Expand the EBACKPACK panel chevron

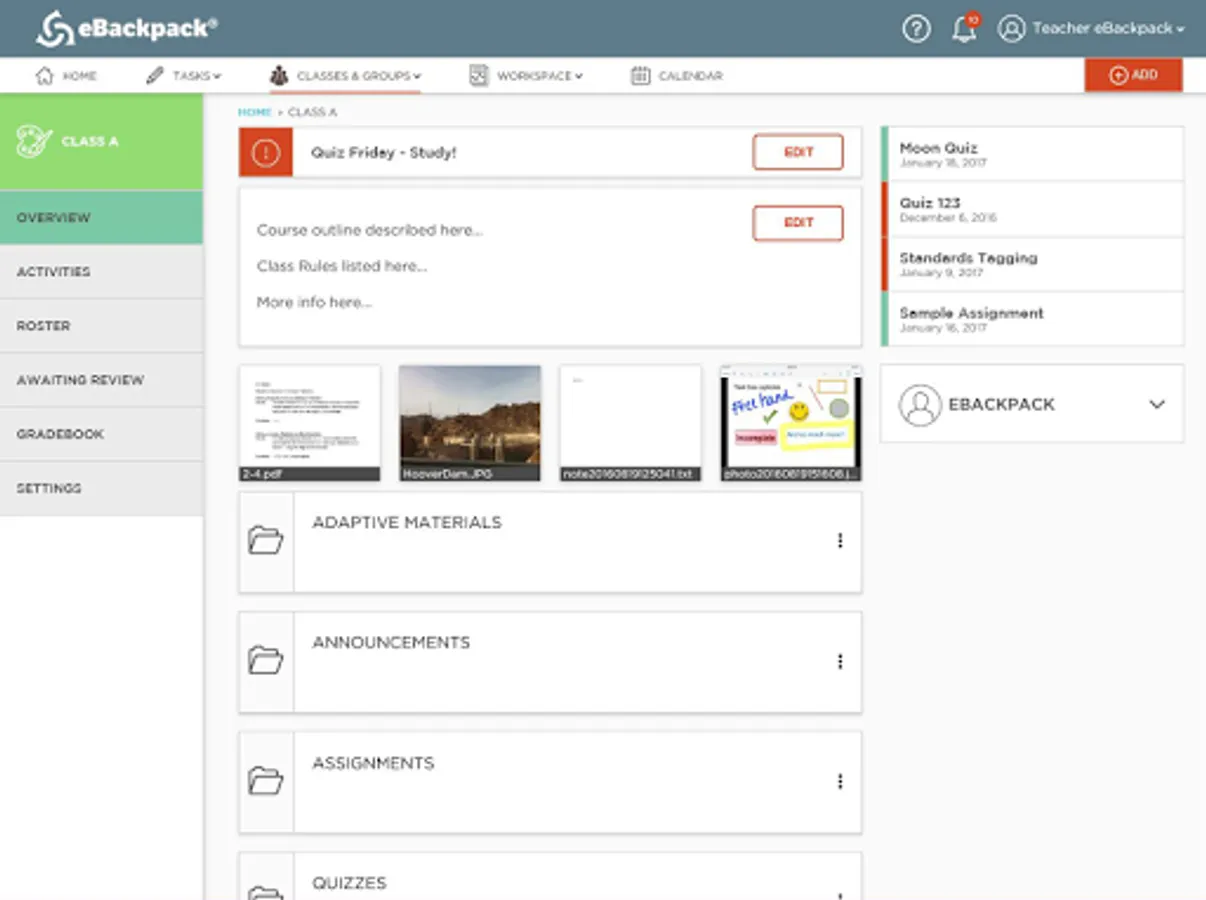pos(1157,405)
